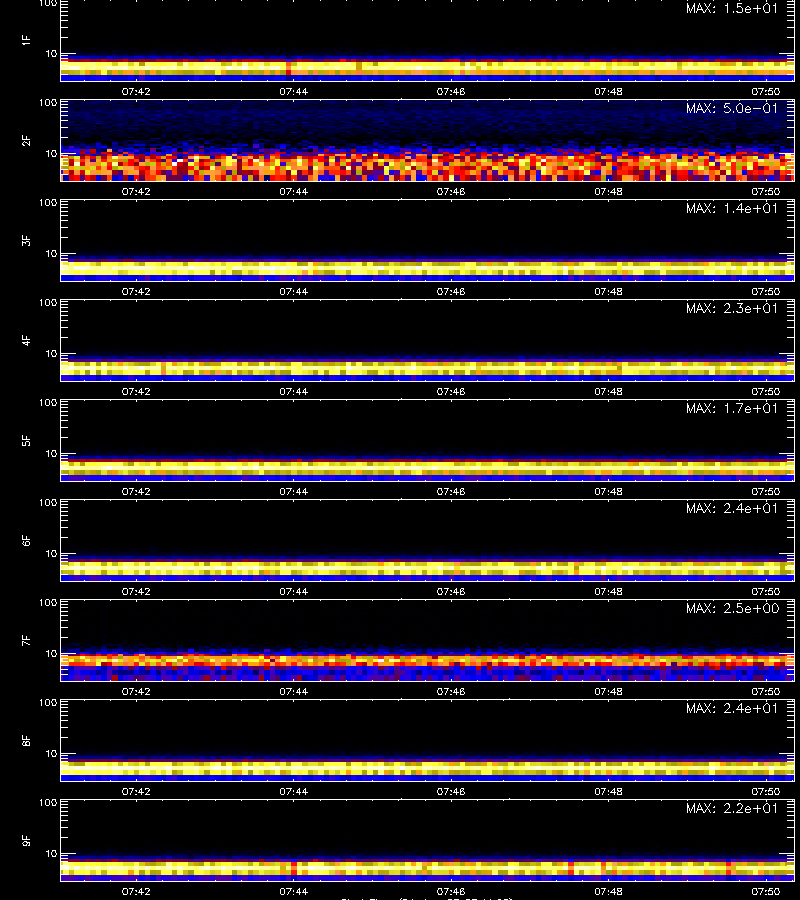Click the 'MAX: 1.5e+01' label in panel 1F
This screenshot has height=900, width=800.
pyautogui.click(x=732, y=8)
